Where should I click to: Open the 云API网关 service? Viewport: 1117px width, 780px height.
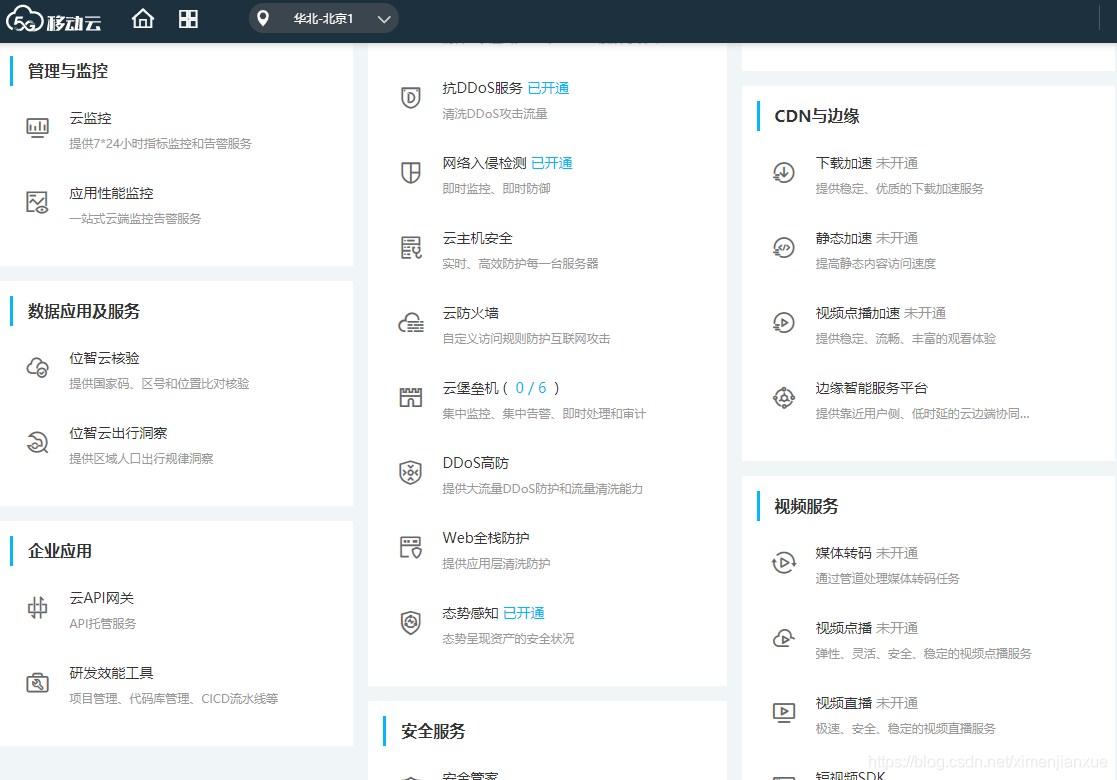(x=101, y=598)
